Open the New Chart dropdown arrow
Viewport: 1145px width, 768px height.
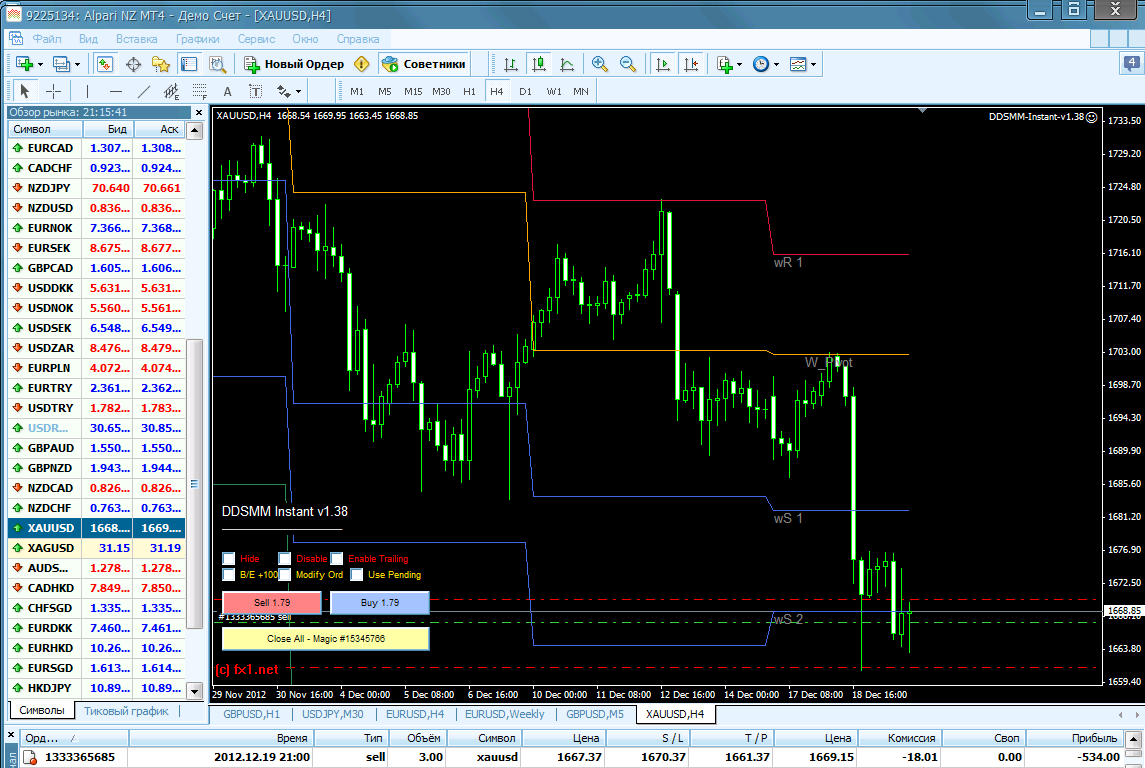pyautogui.click(x=40, y=64)
